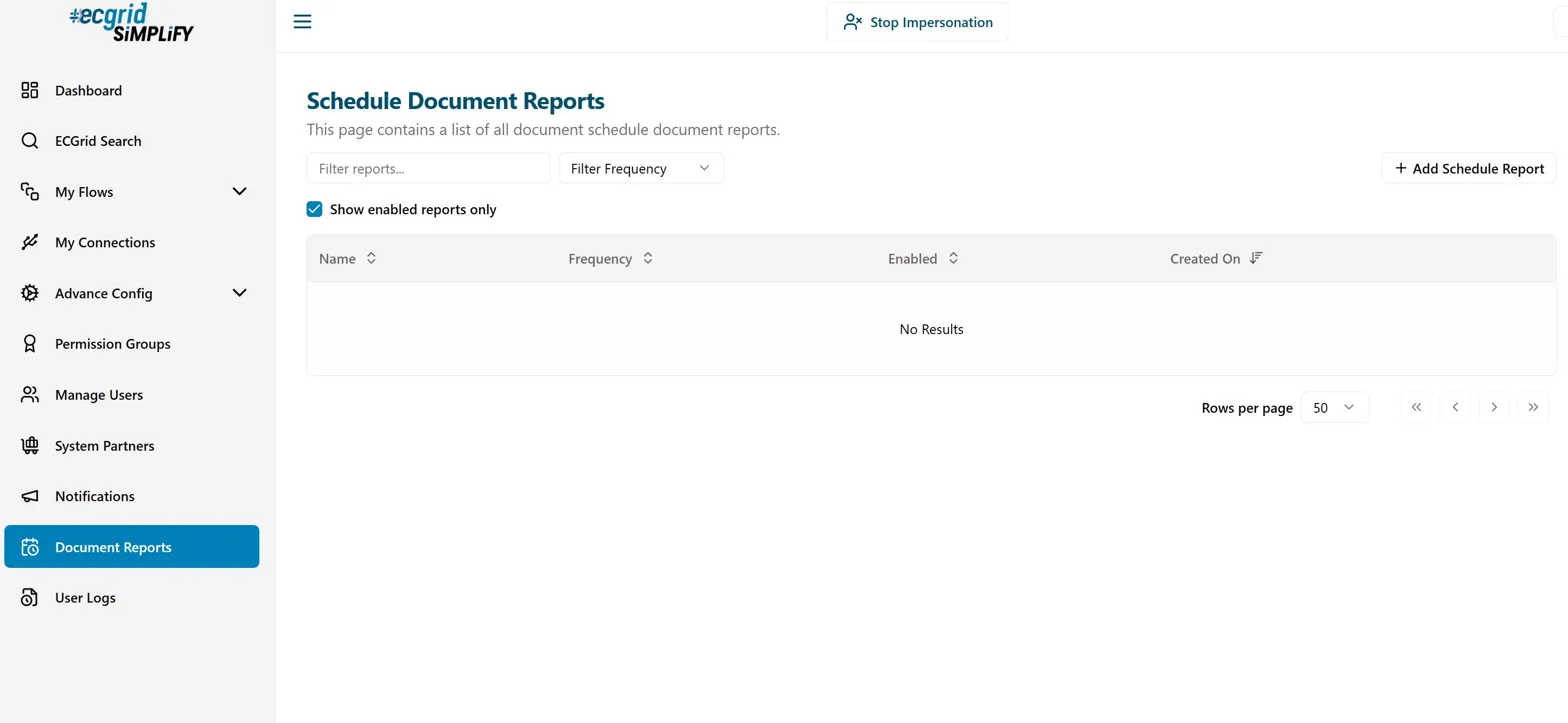Open the Filter Frequency dropdown
1568x723 pixels.
(x=641, y=168)
